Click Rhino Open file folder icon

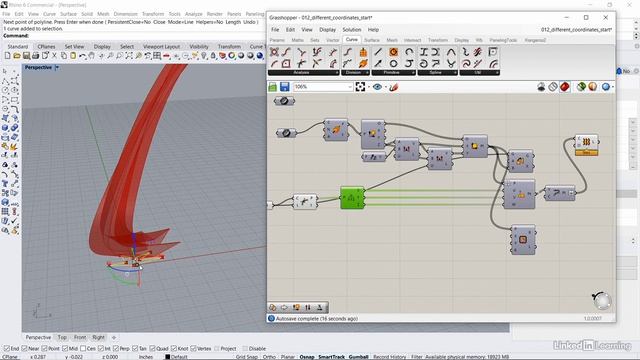17,56
